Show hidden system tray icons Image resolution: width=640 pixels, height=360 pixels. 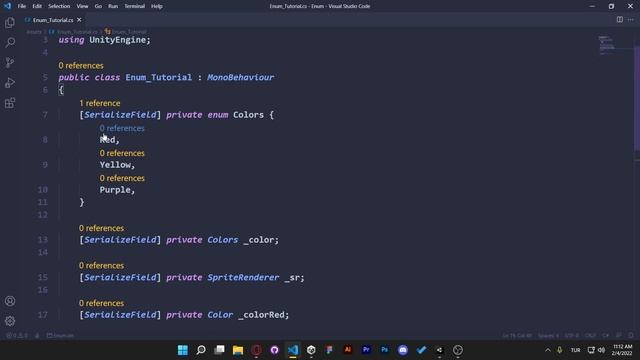[x=548, y=350]
